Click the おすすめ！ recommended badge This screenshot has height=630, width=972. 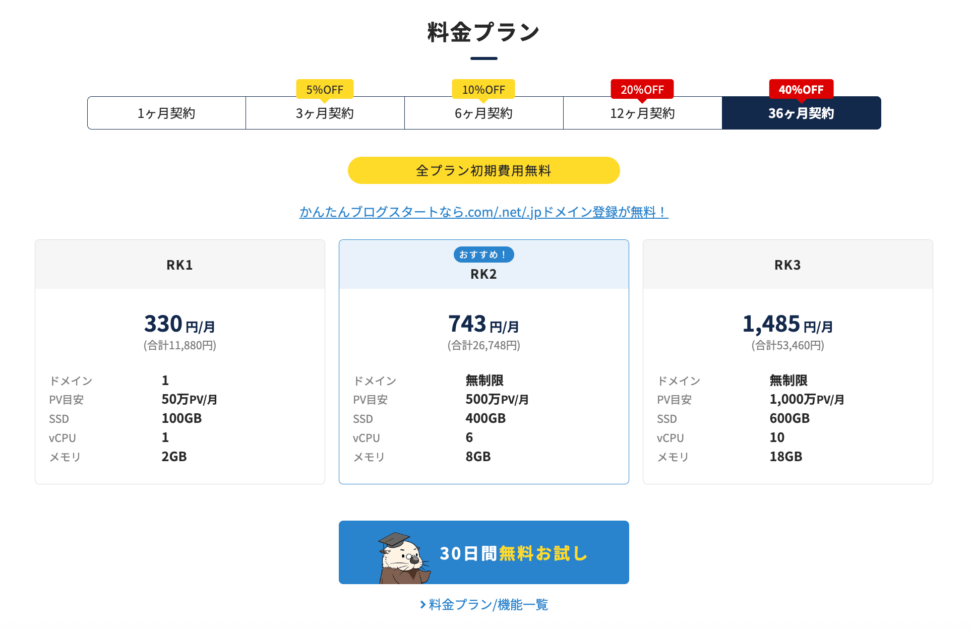point(484,254)
